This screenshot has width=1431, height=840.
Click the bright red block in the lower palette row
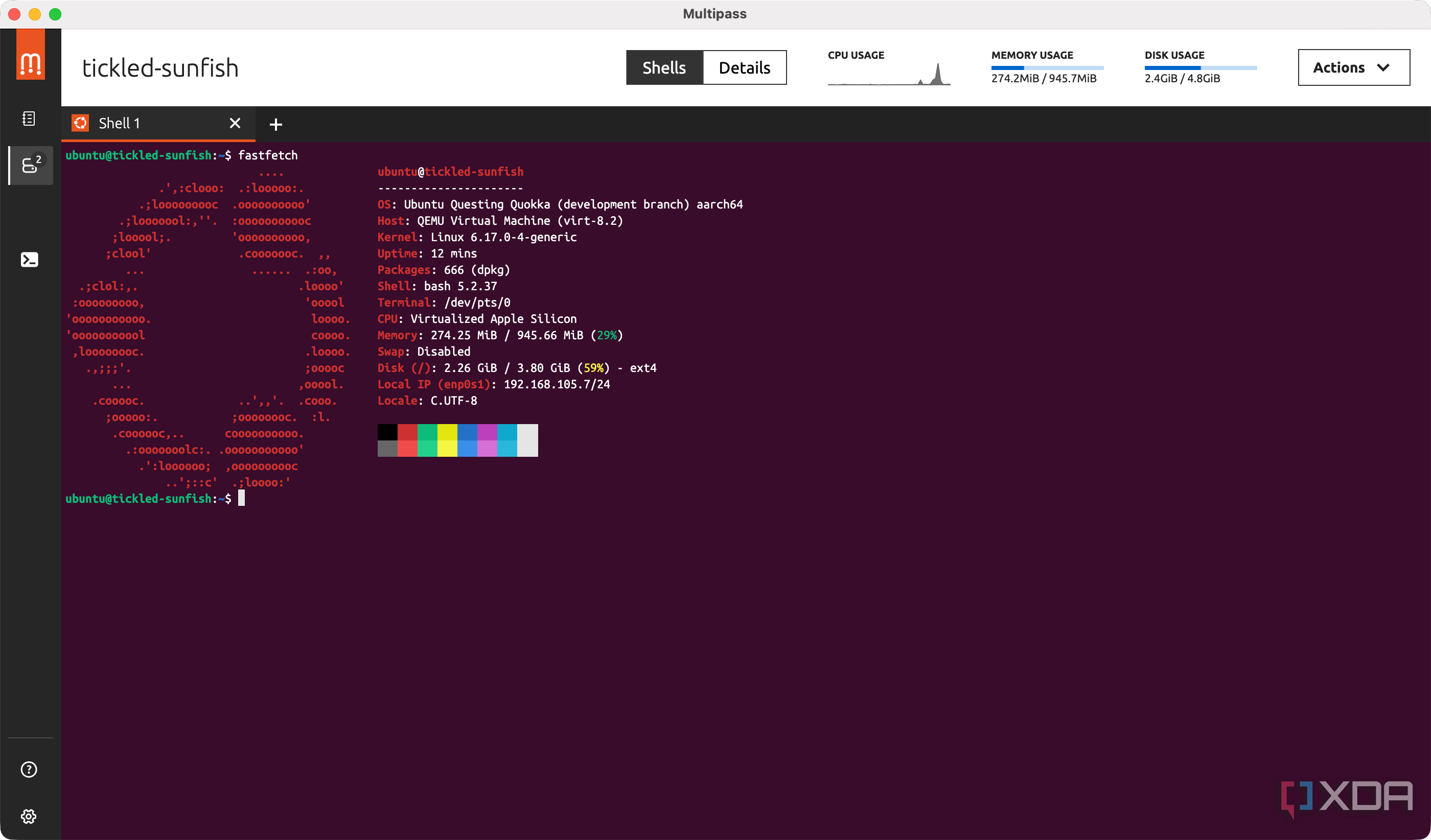[x=407, y=449]
